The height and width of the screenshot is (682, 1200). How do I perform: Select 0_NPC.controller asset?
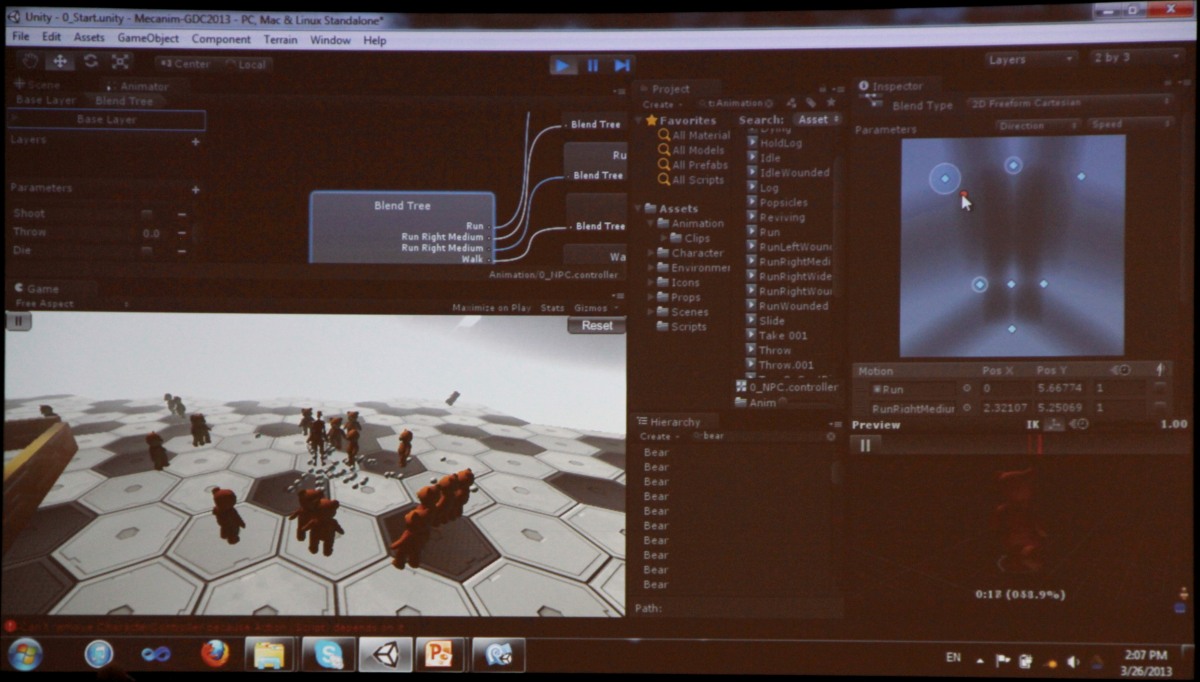(787, 387)
